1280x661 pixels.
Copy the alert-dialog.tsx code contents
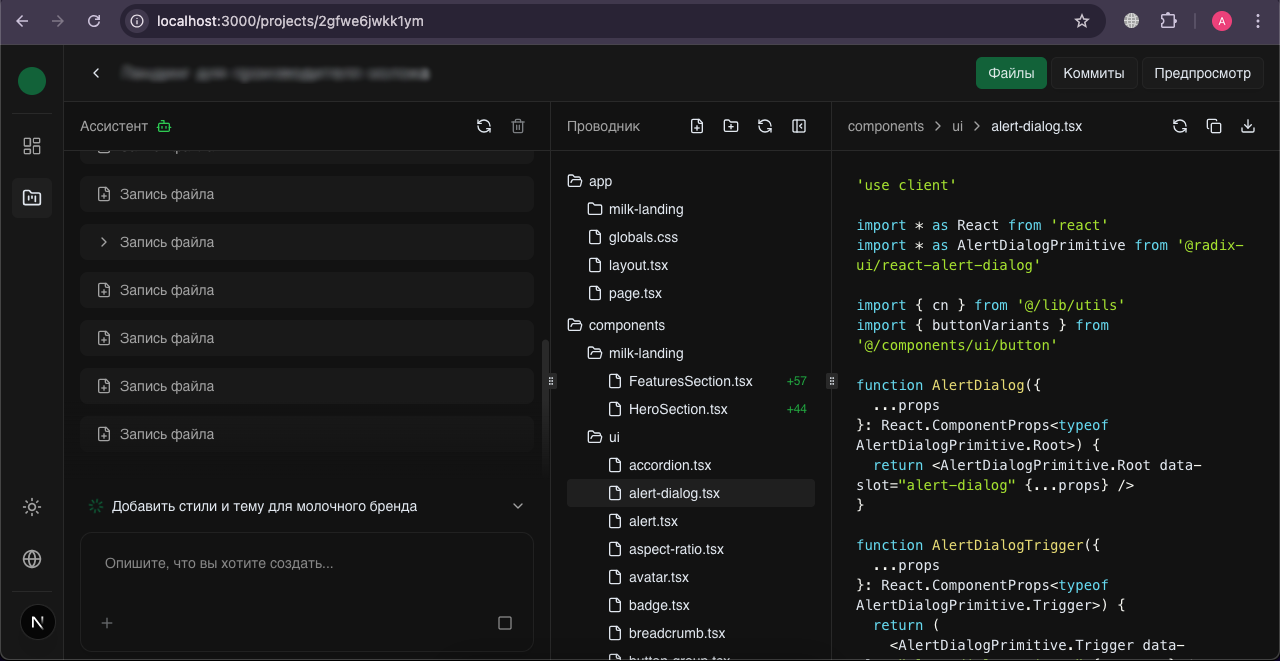(x=1214, y=126)
